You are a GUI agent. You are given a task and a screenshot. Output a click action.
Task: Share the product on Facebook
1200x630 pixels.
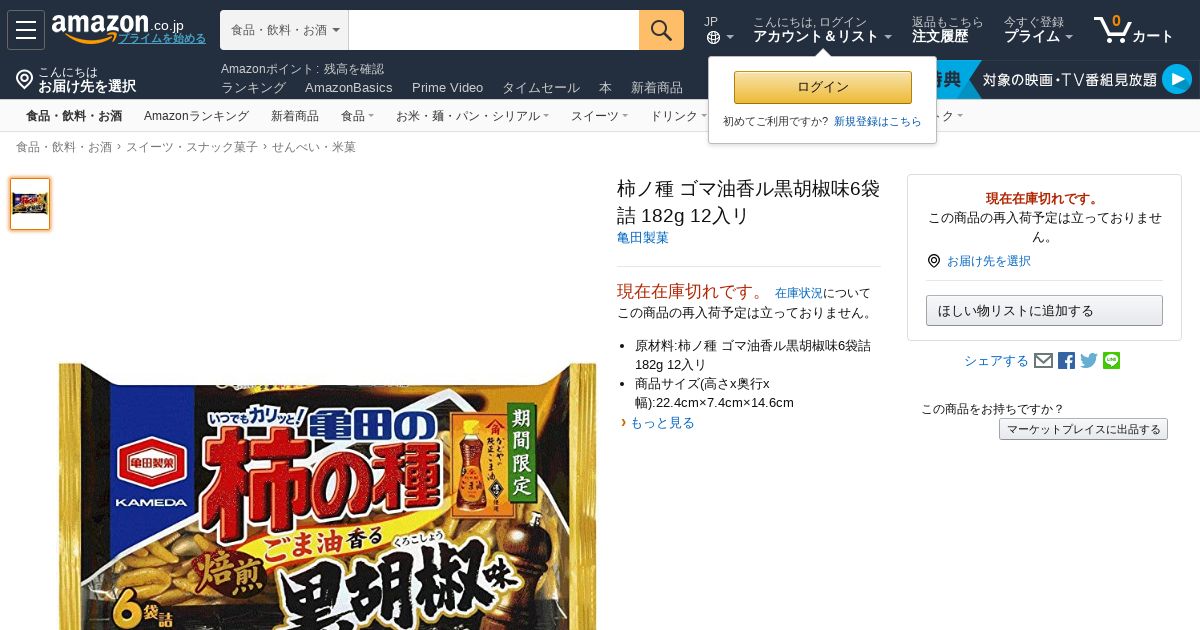(x=1067, y=361)
